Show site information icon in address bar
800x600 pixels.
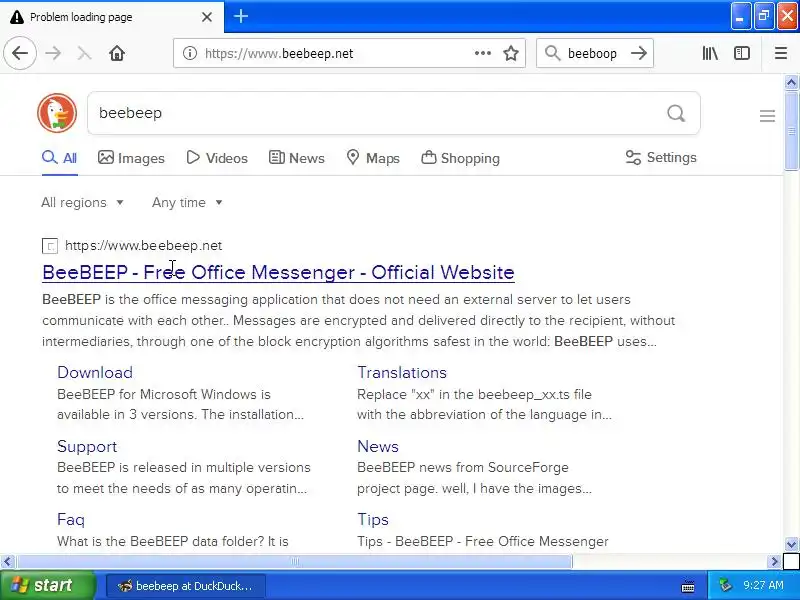190,53
